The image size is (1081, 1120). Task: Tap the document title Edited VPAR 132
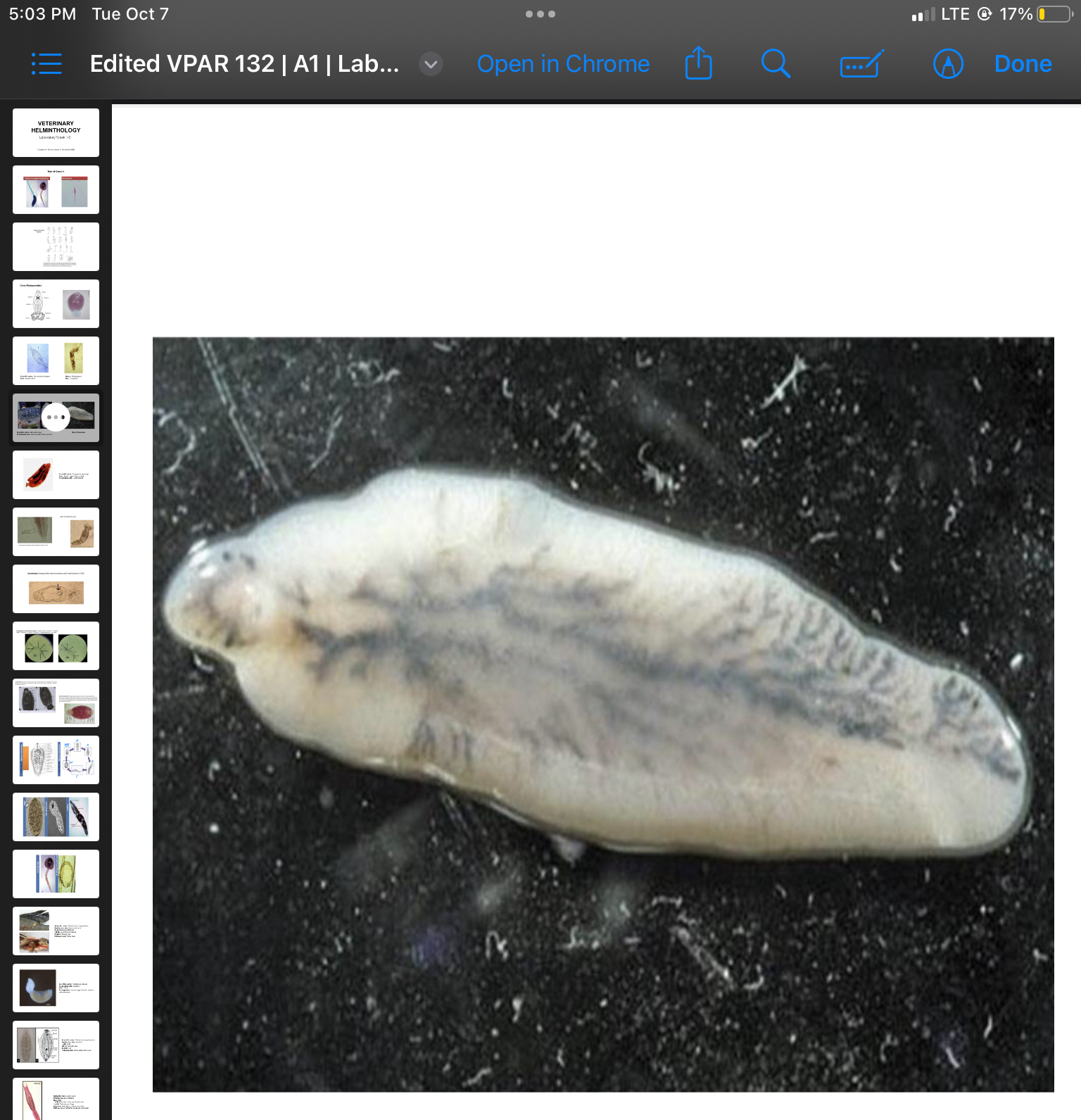pyautogui.click(x=244, y=64)
